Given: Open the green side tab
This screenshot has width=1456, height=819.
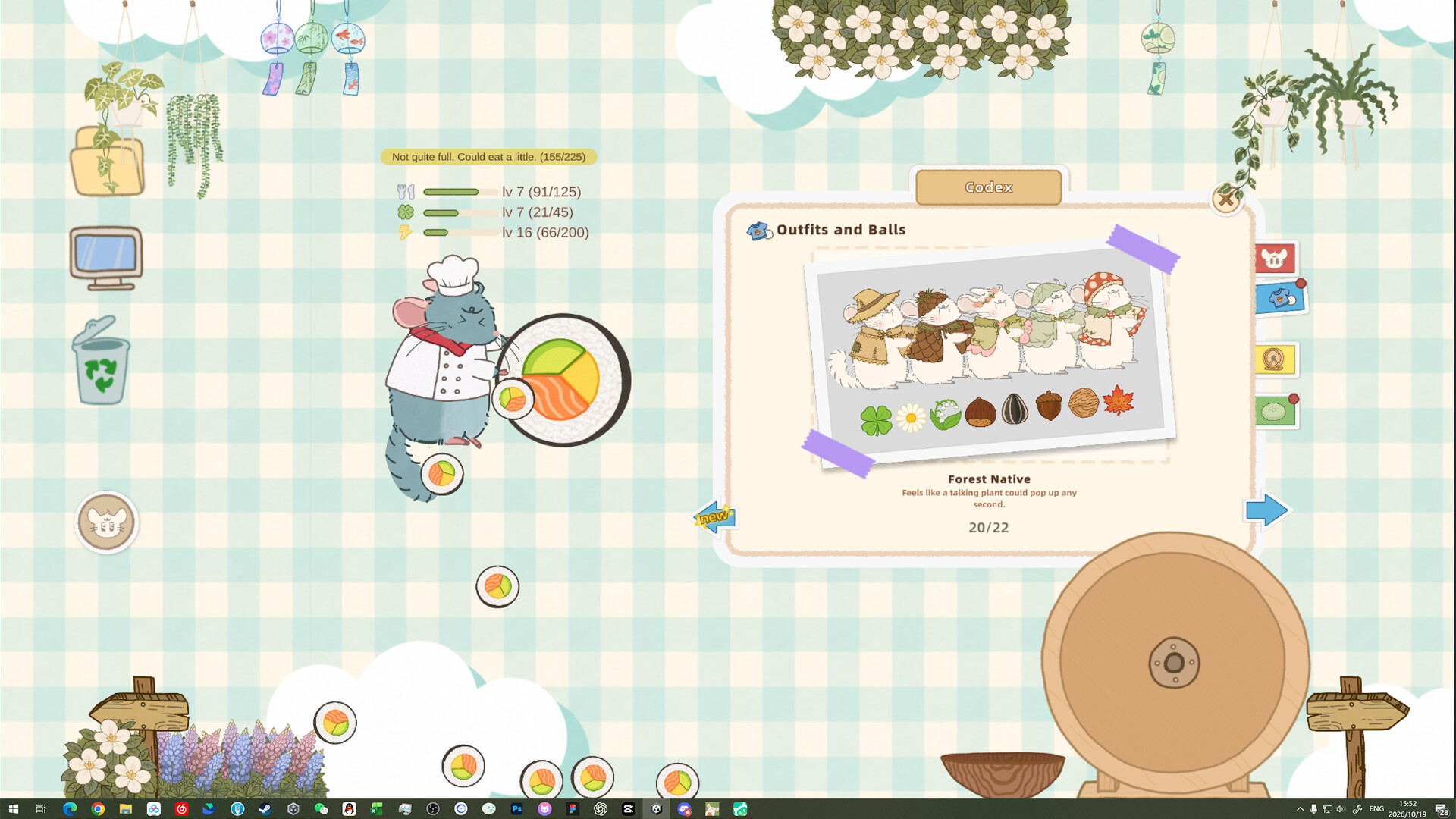Looking at the screenshot, I should pos(1276,412).
